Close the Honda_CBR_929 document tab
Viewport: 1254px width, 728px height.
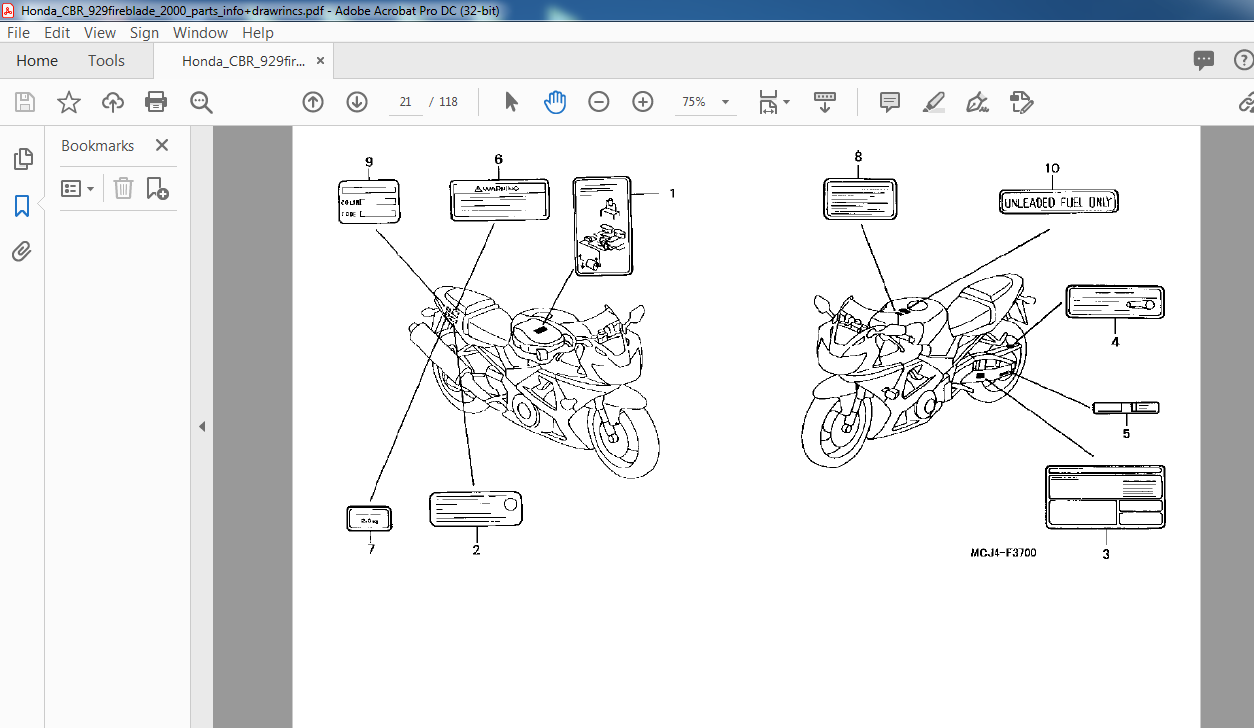(320, 61)
